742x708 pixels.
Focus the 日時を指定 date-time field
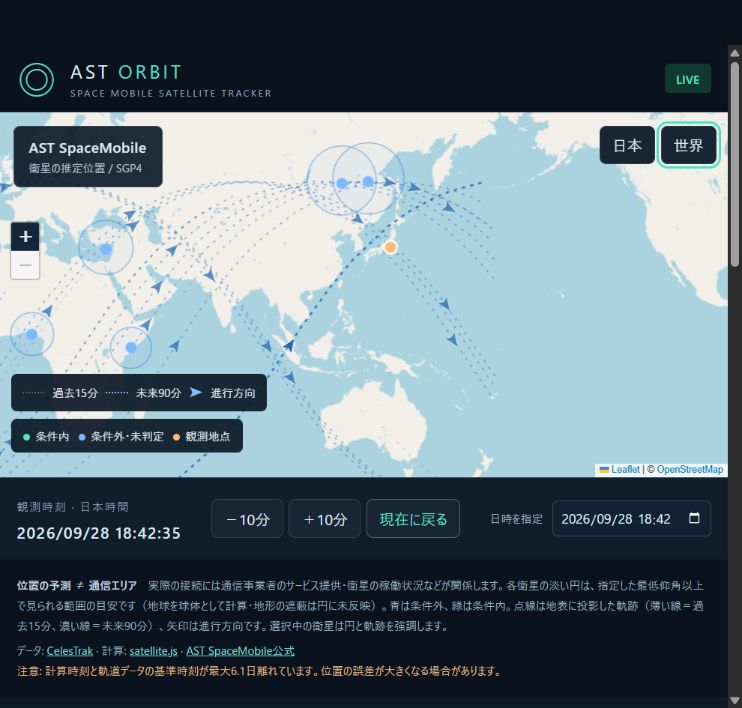pos(631,519)
